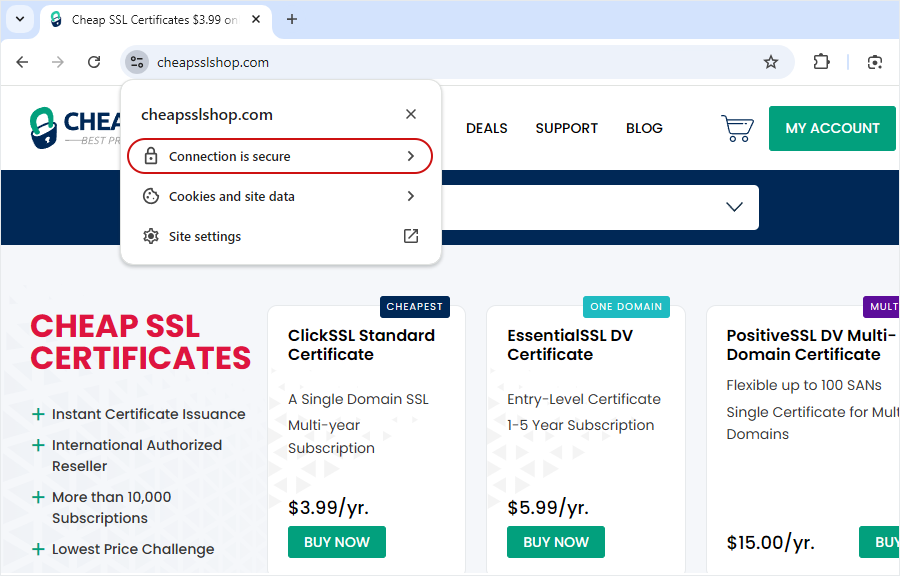
Task: Click A Single Domain SSL text
Action: (358, 399)
